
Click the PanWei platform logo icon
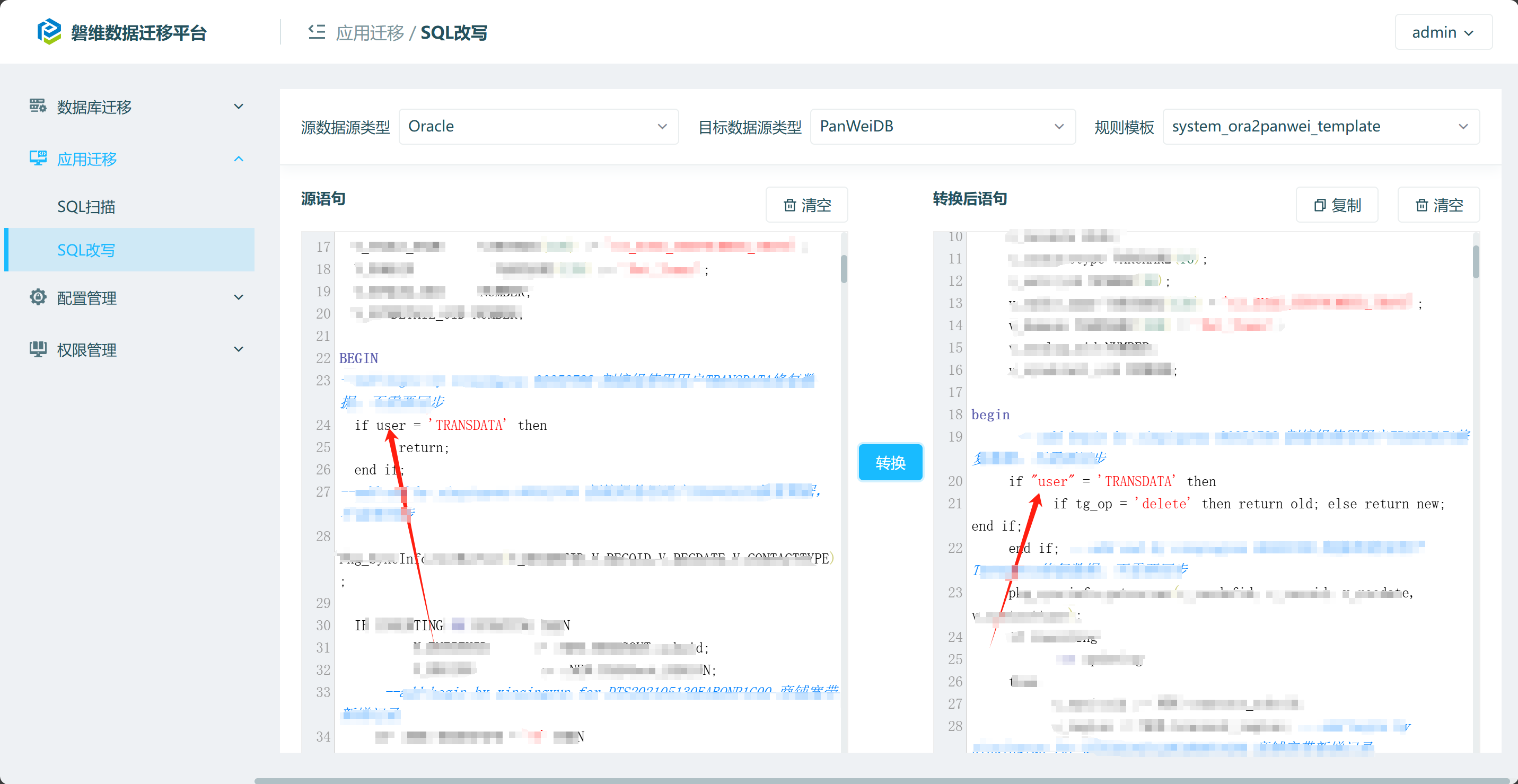click(x=49, y=32)
